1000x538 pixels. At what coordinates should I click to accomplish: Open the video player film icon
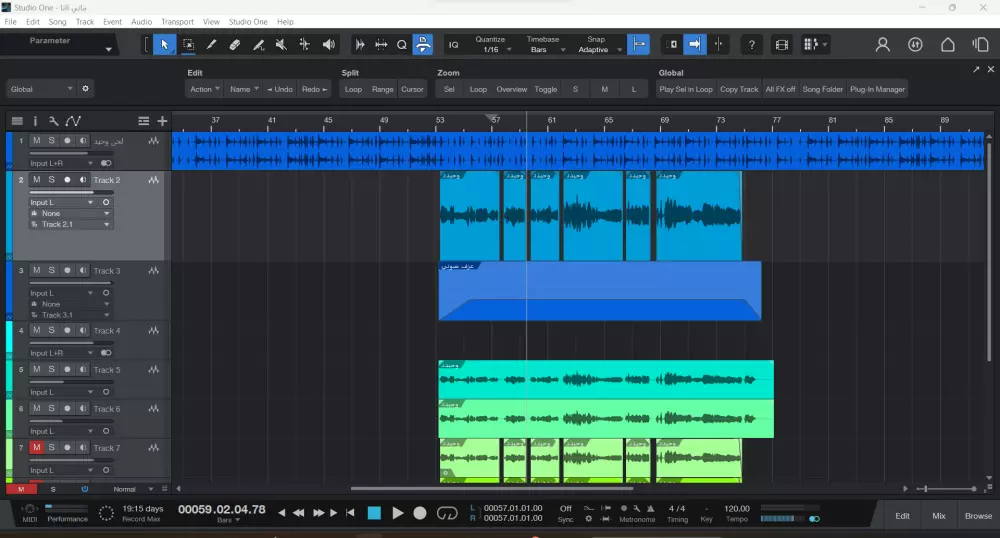coord(782,44)
